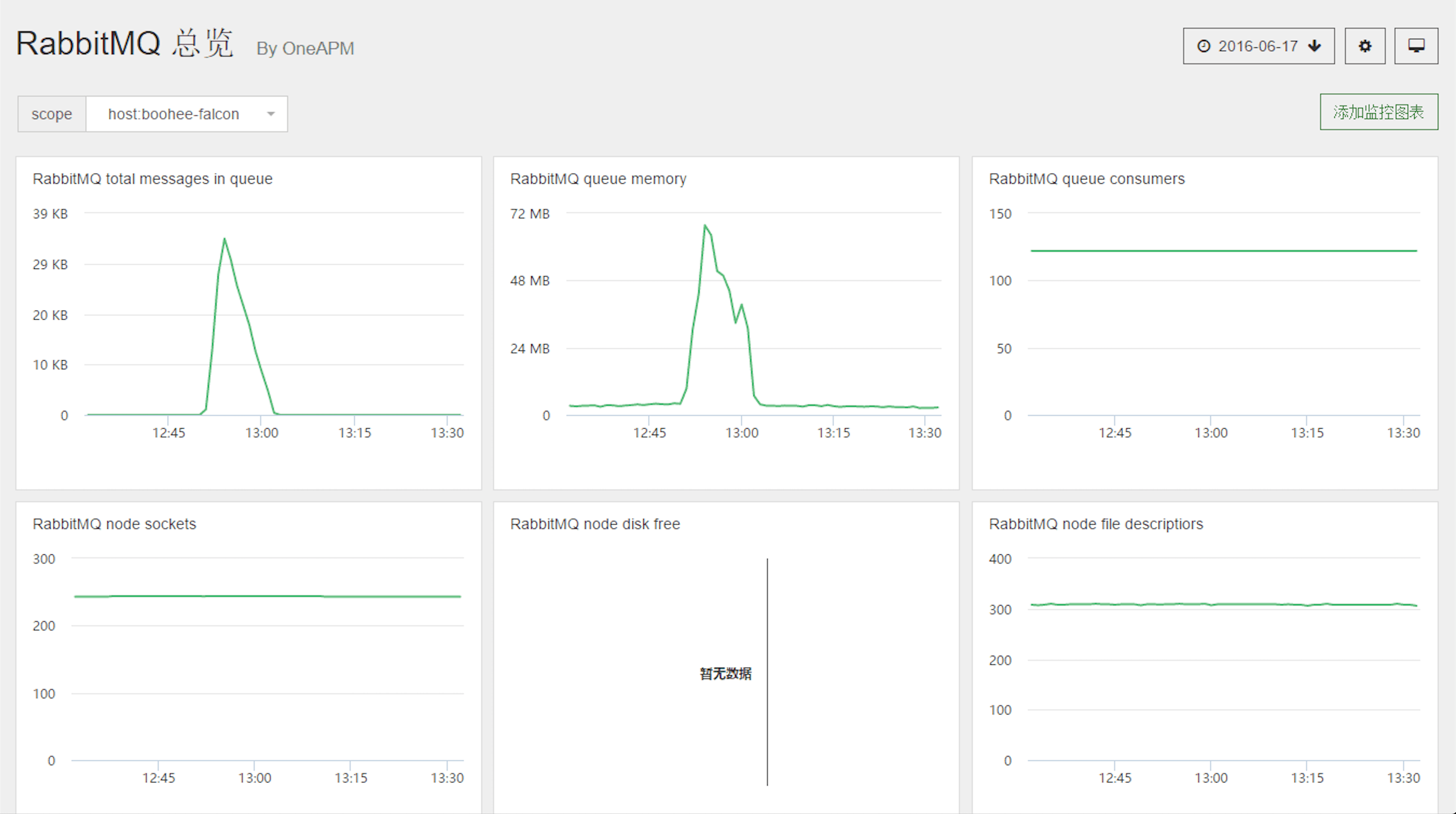Click the scope dropdown caret arrow

click(271, 114)
